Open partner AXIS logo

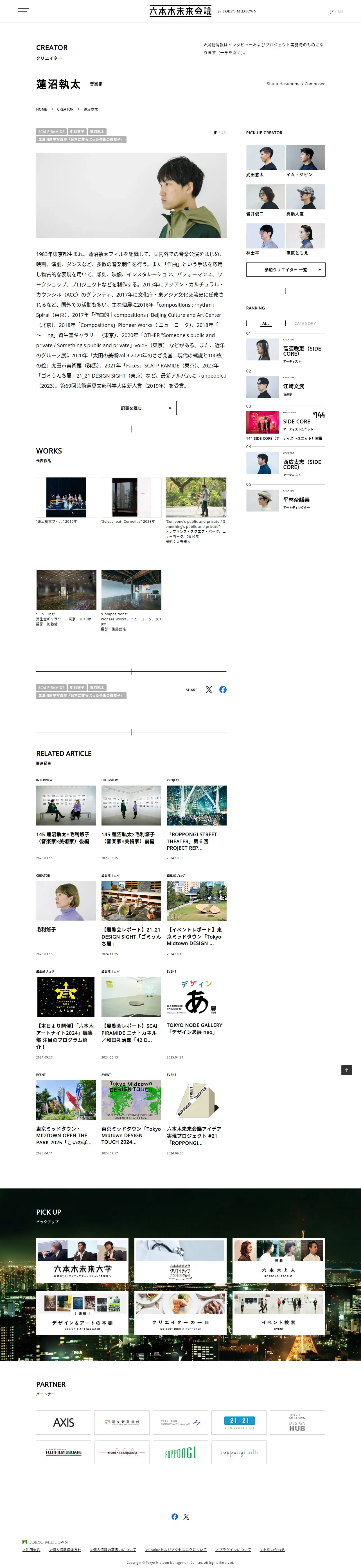(x=63, y=1423)
